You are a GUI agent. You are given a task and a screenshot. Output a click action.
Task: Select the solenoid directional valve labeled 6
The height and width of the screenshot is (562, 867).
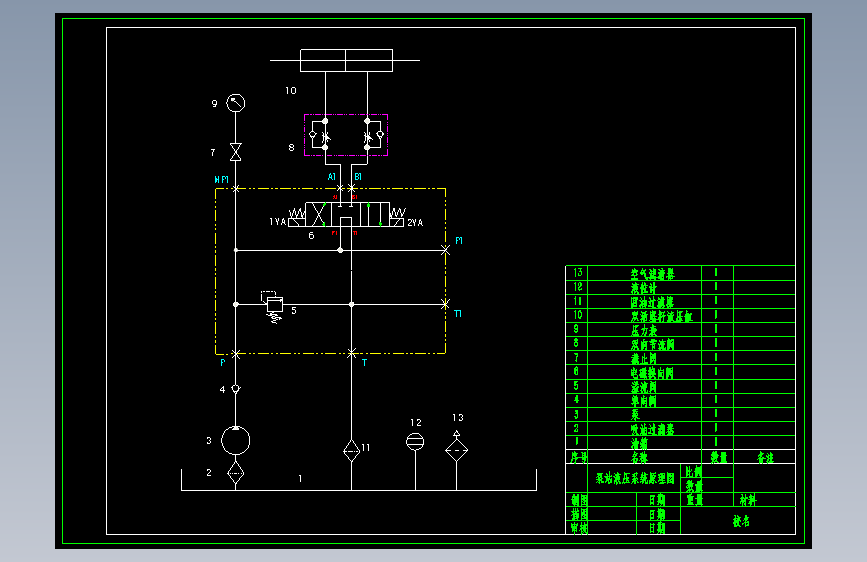point(347,215)
